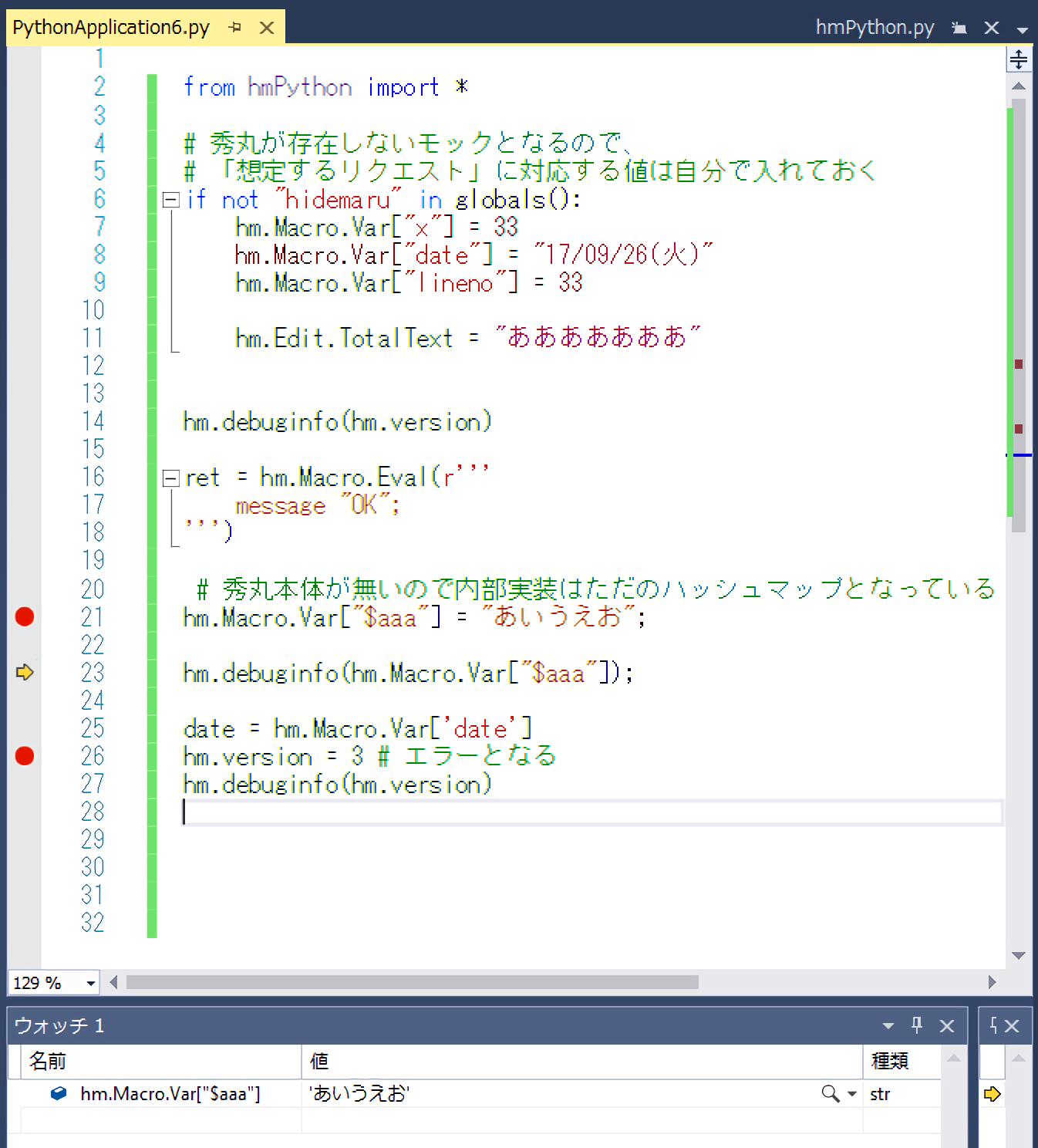Toggle the breakpoint on line 21
The width and height of the screenshot is (1038, 1148).
tap(25, 616)
